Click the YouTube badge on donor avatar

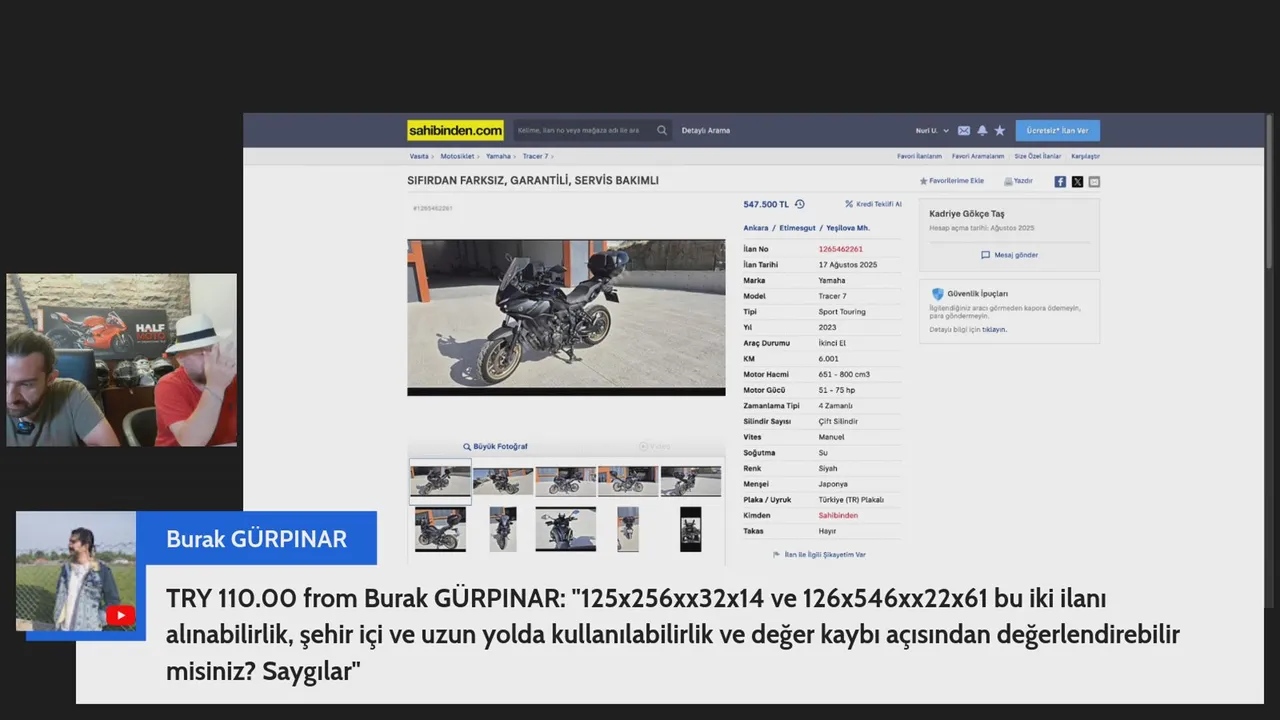click(x=120, y=615)
